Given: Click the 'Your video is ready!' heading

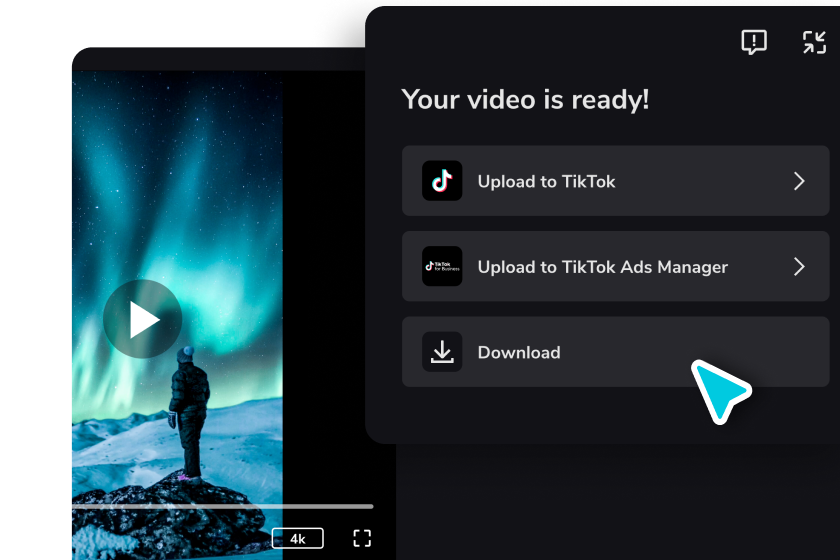Looking at the screenshot, I should point(526,100).
